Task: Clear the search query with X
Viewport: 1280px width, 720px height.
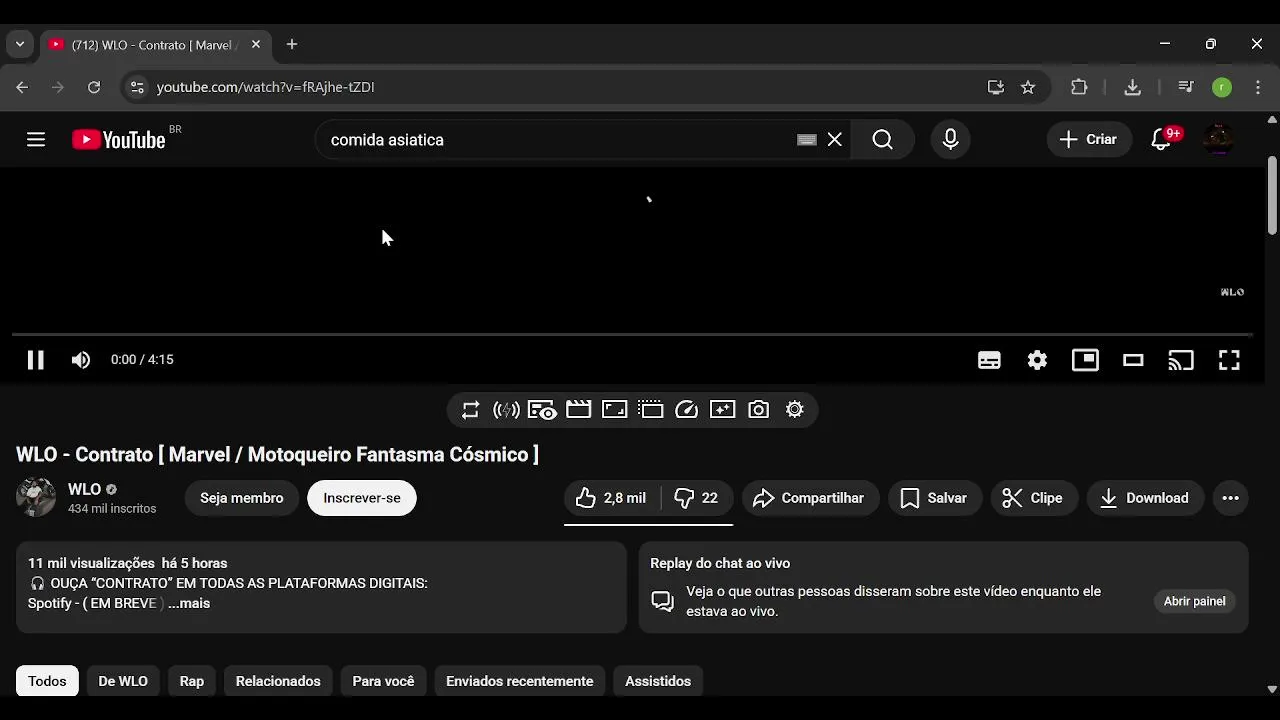Action: click(835, 140)
